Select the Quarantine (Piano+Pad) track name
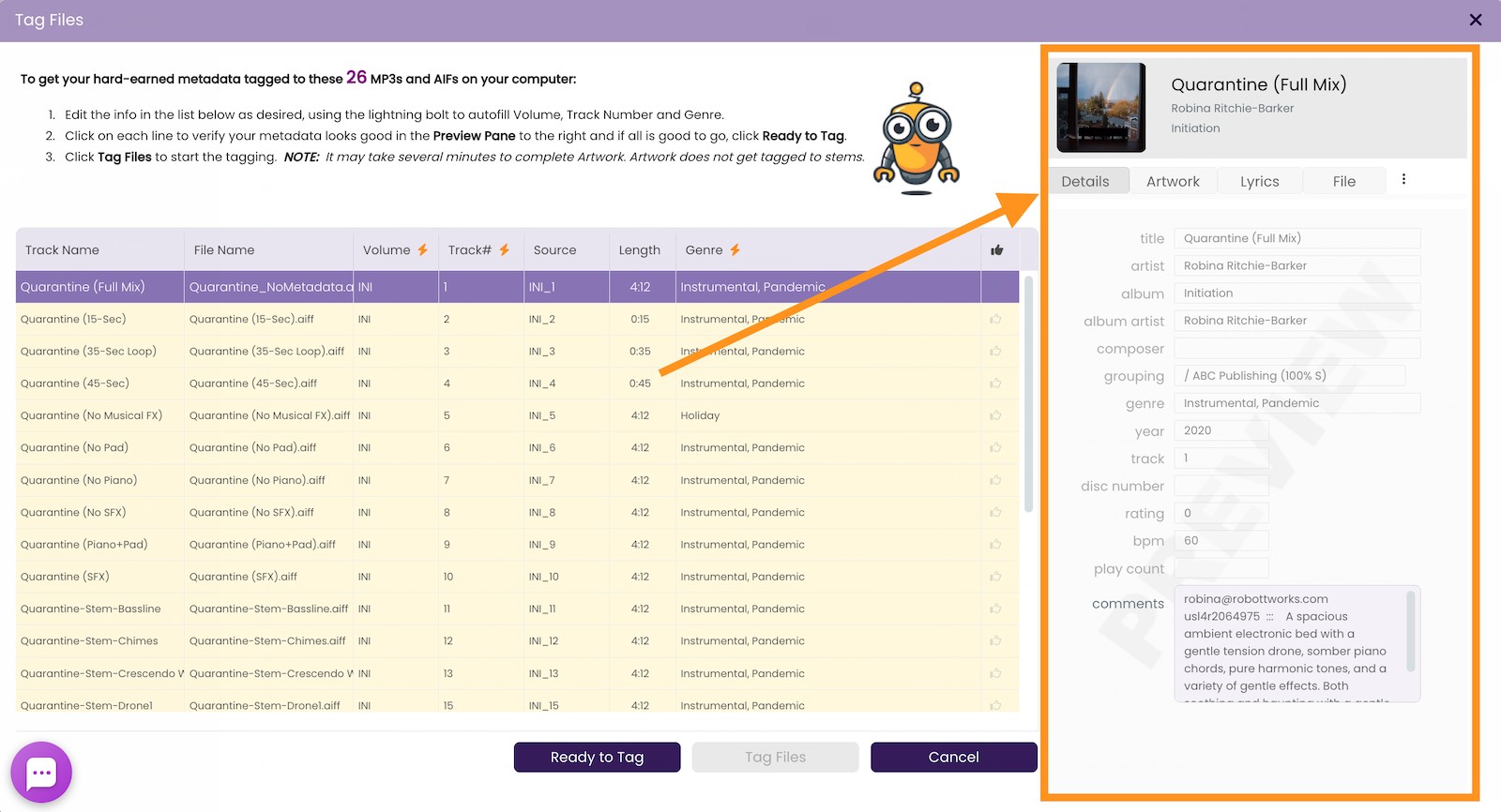The image size is (1501, 812). pyautogui.click(x=83, y=545)
